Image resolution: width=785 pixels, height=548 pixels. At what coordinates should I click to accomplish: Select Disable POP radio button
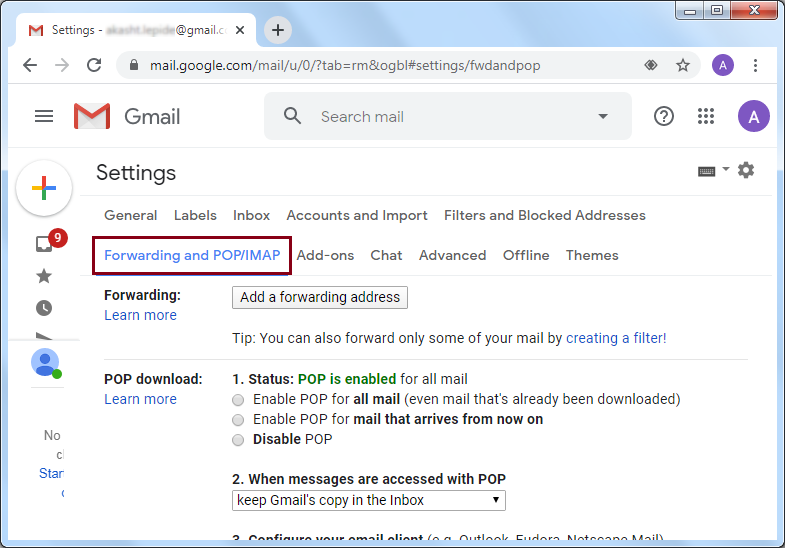[238, 440]
